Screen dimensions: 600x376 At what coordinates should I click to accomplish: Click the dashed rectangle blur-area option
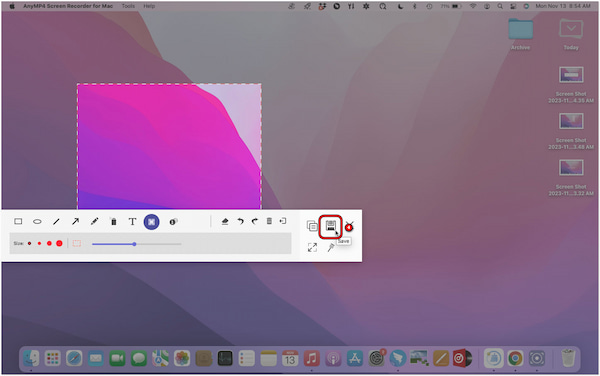[77, 243]
